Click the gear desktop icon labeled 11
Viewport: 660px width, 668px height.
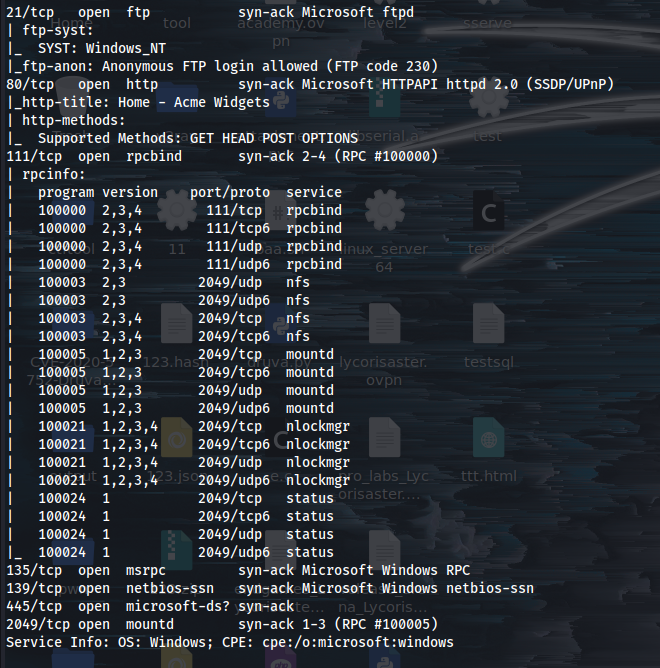click(x=176, y=210)
